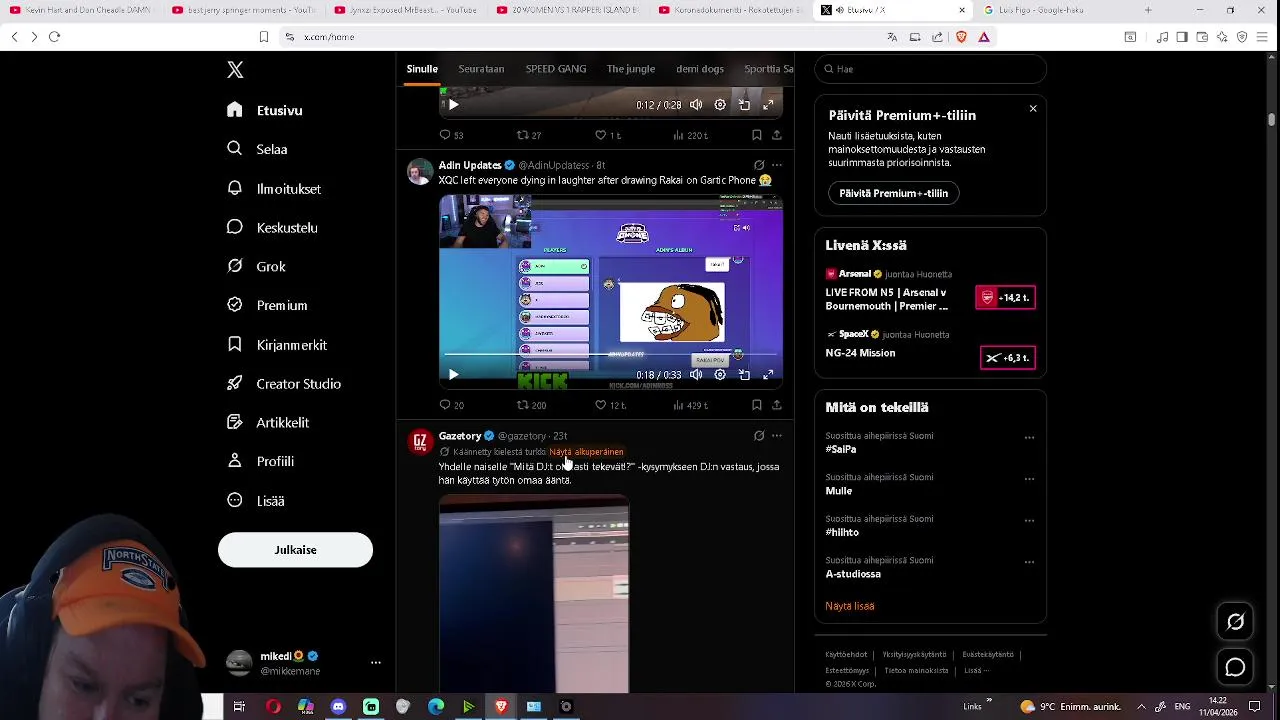Click the X logo in the sidebar
This screenshot has height=720, width=1280.
point(235,70)
